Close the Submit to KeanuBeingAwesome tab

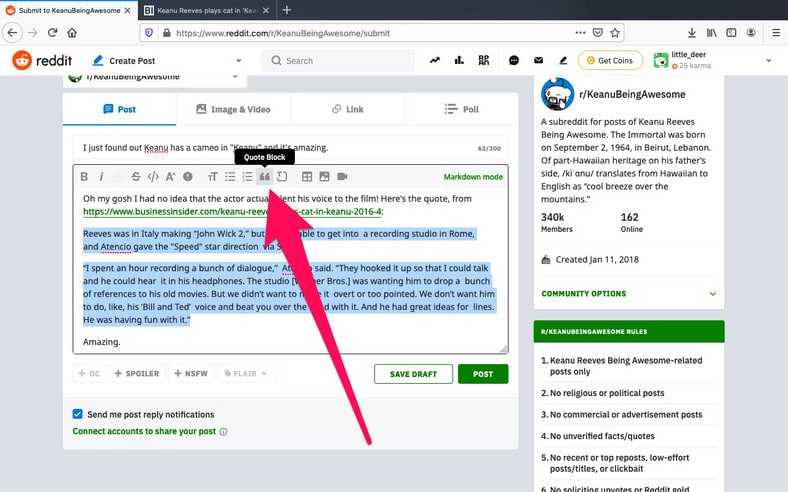(127, 10)
